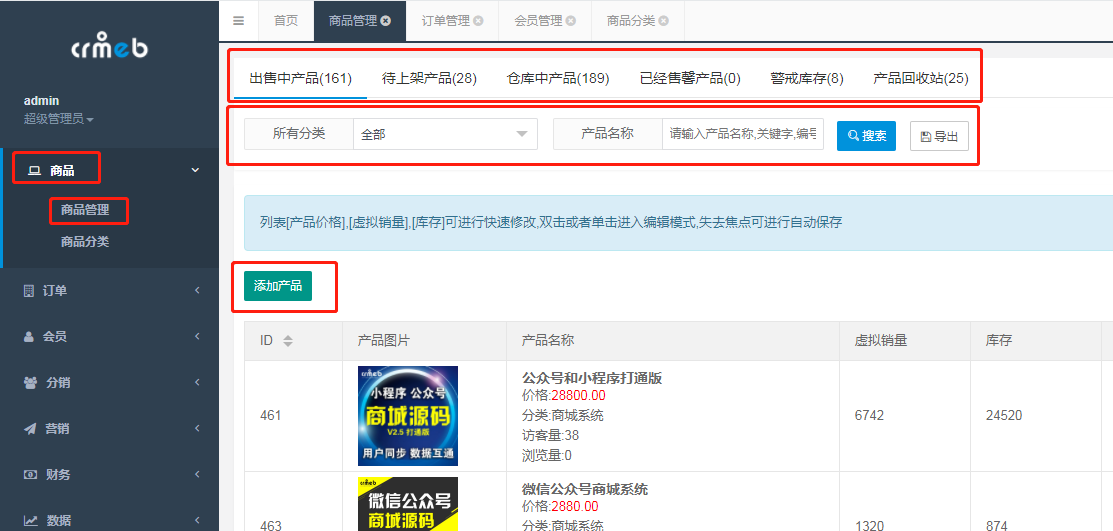
Task: Click the 添加产品 button
Action: pyautogui.click(x=278, y=286)
